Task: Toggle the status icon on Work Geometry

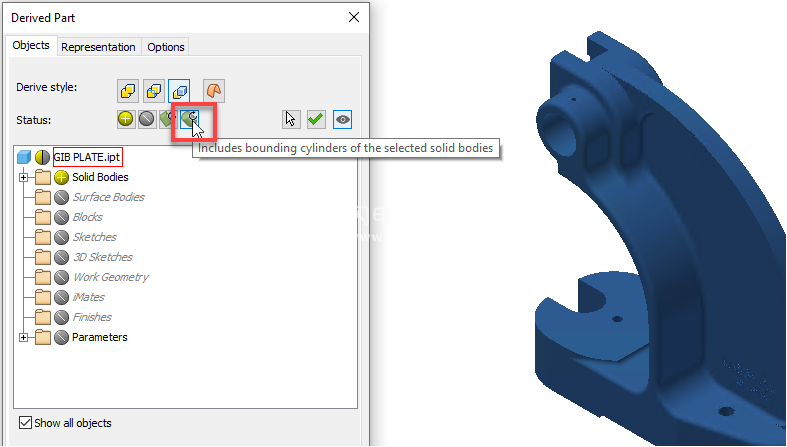Action: click(61, 277)
